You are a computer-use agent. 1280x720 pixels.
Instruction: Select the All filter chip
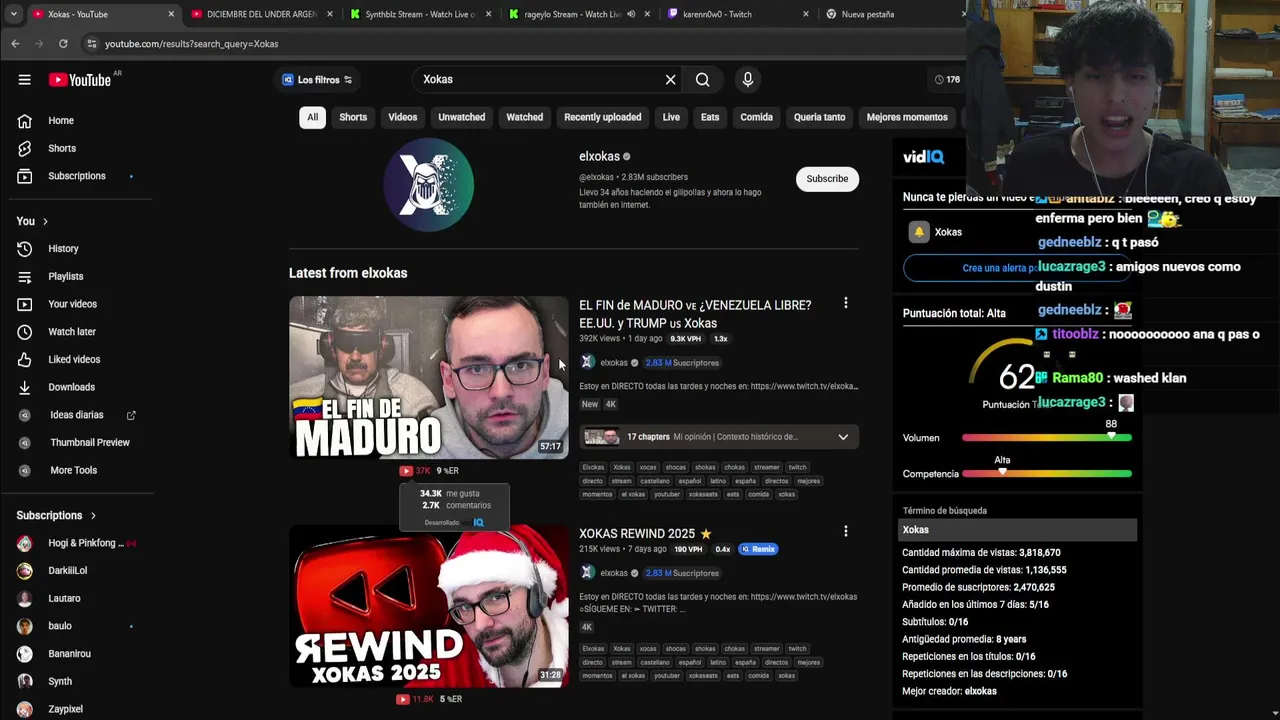pyautogui.click(x=312, y=117)
